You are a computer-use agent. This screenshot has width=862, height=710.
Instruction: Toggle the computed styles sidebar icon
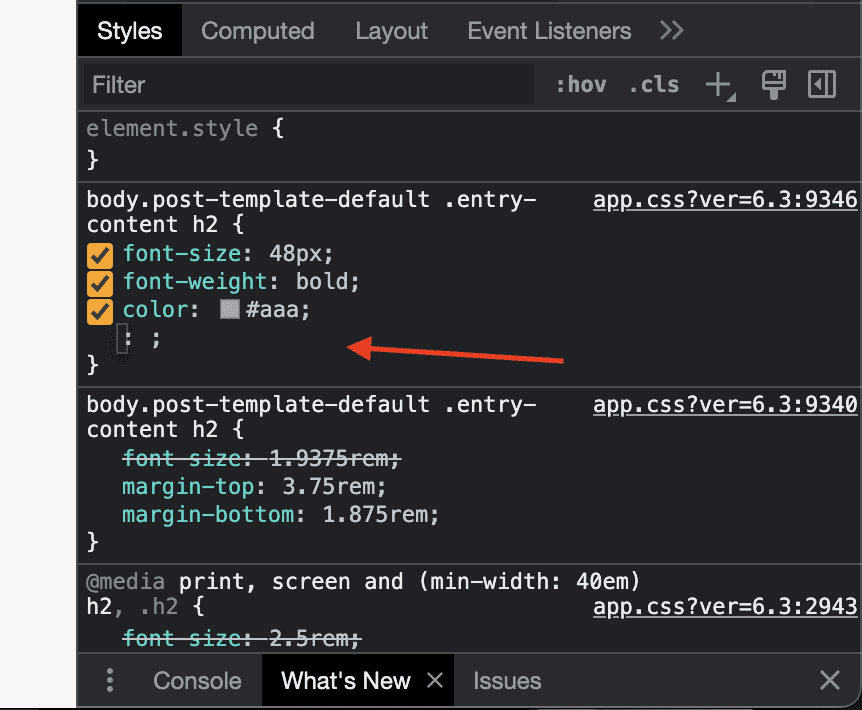[822, 85]
